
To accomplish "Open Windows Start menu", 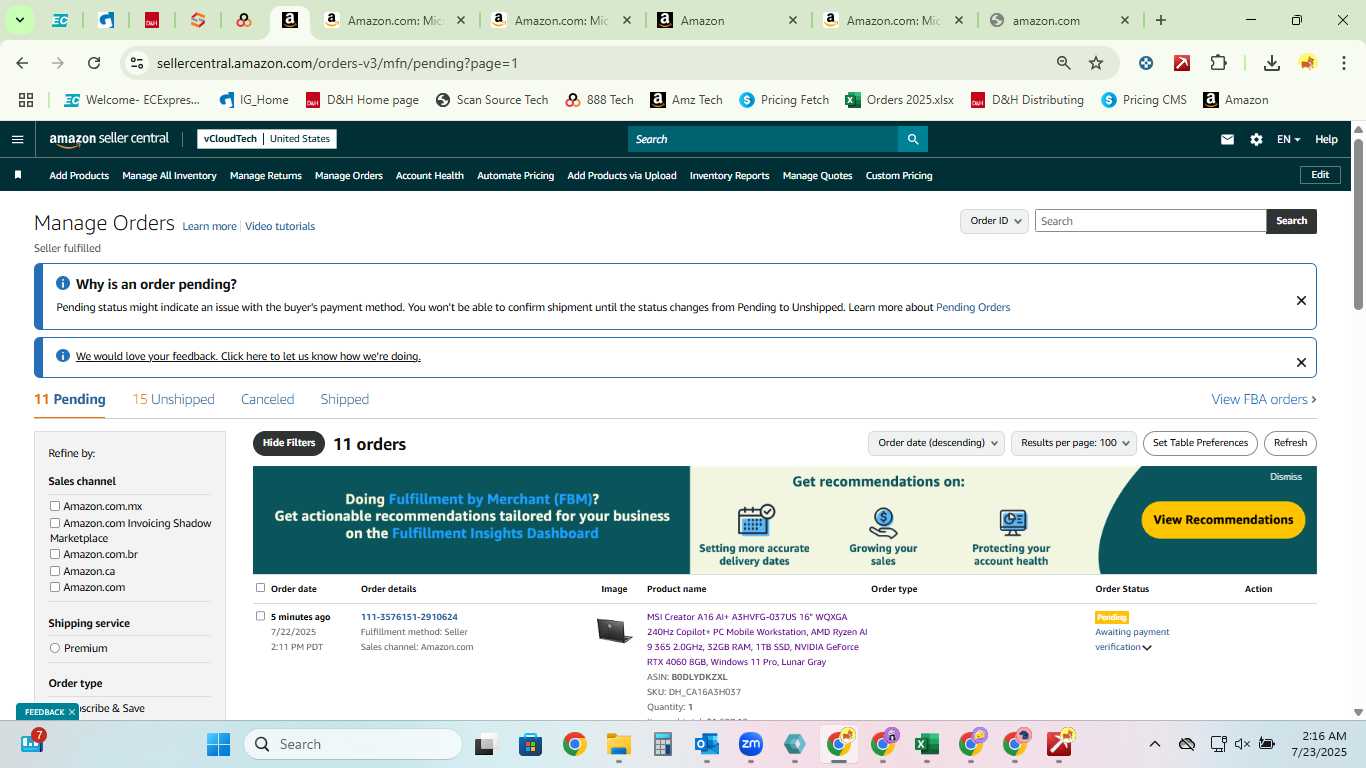I will coord(218,744).
